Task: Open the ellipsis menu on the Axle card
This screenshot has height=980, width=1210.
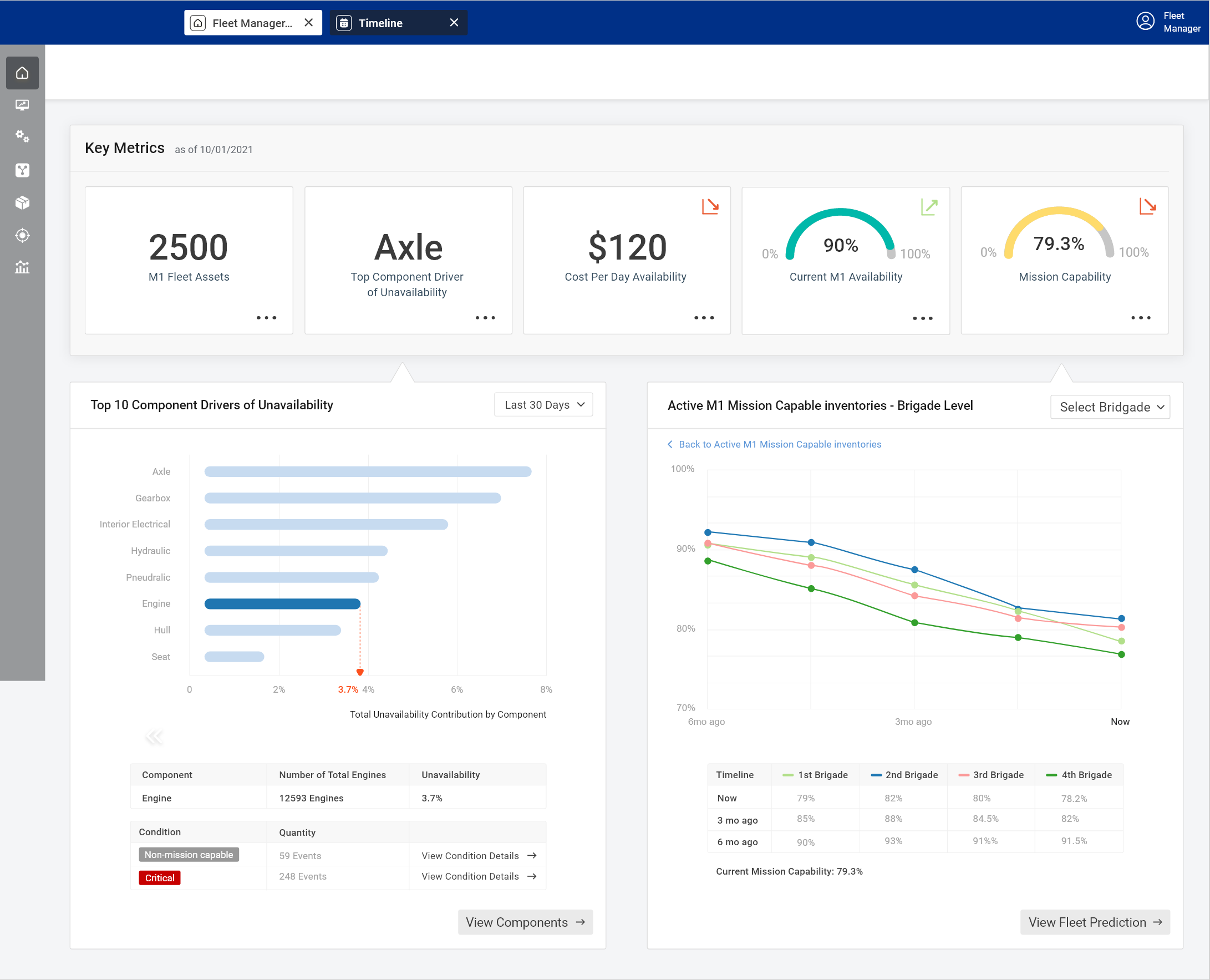Action: pyautogui.click(x=485, y=317)
